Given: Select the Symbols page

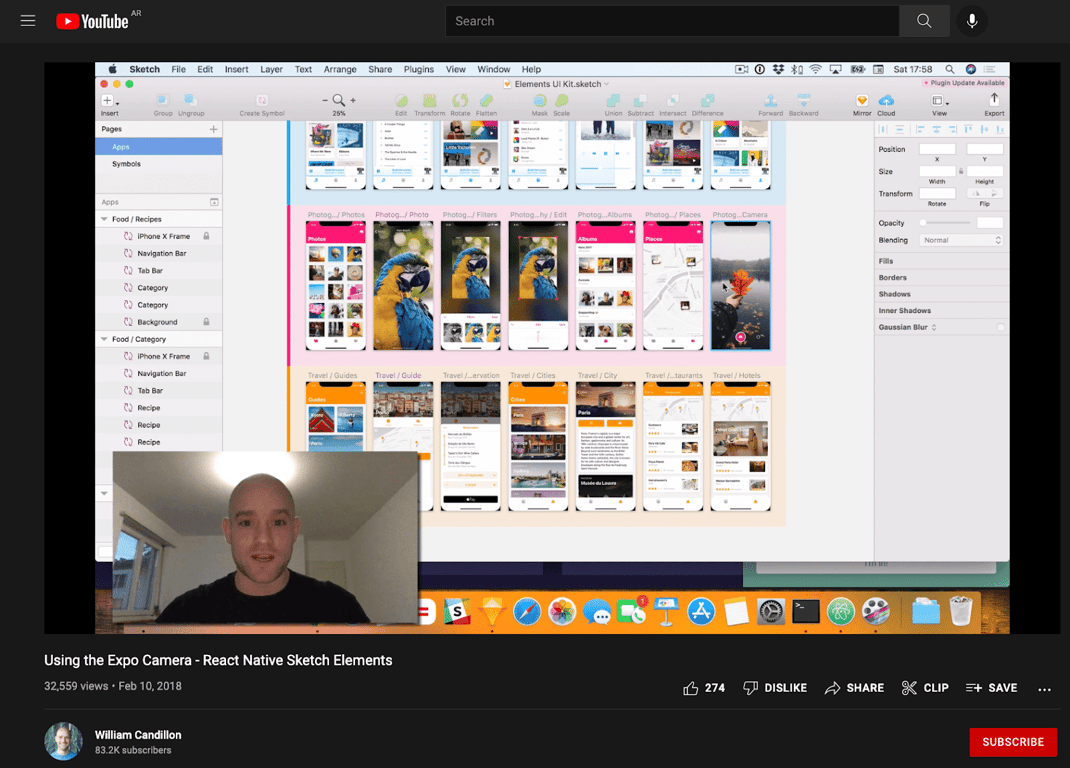Looking at the screenshot, I should coord(158,164).
